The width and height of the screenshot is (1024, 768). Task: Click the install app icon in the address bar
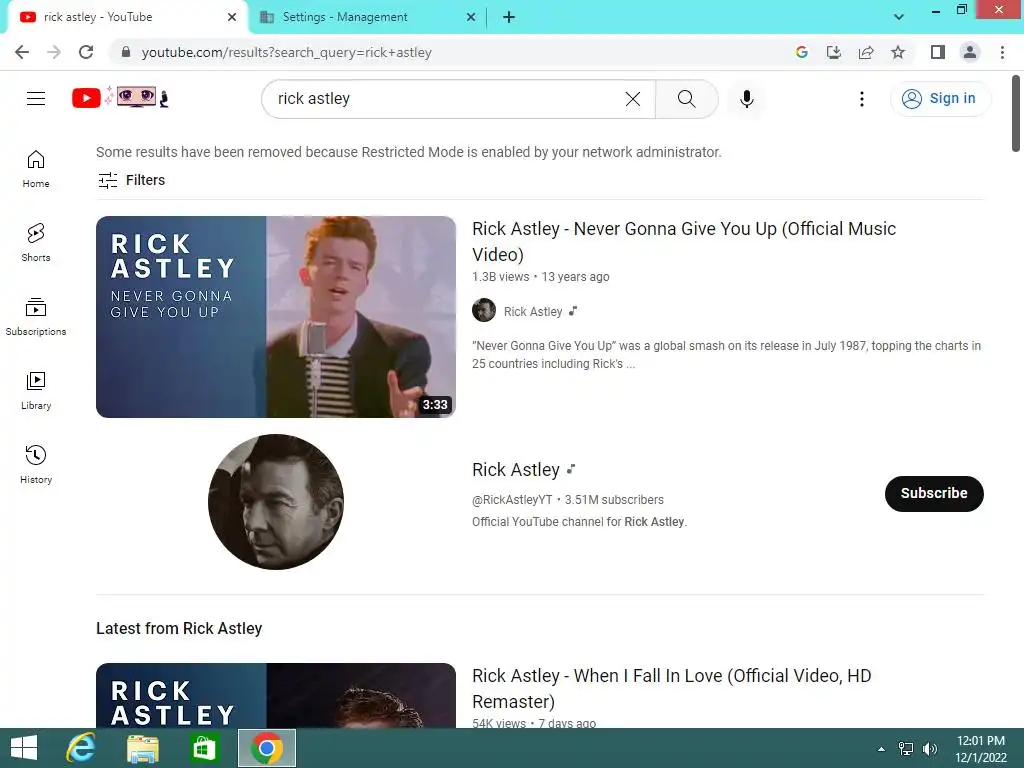833,52
